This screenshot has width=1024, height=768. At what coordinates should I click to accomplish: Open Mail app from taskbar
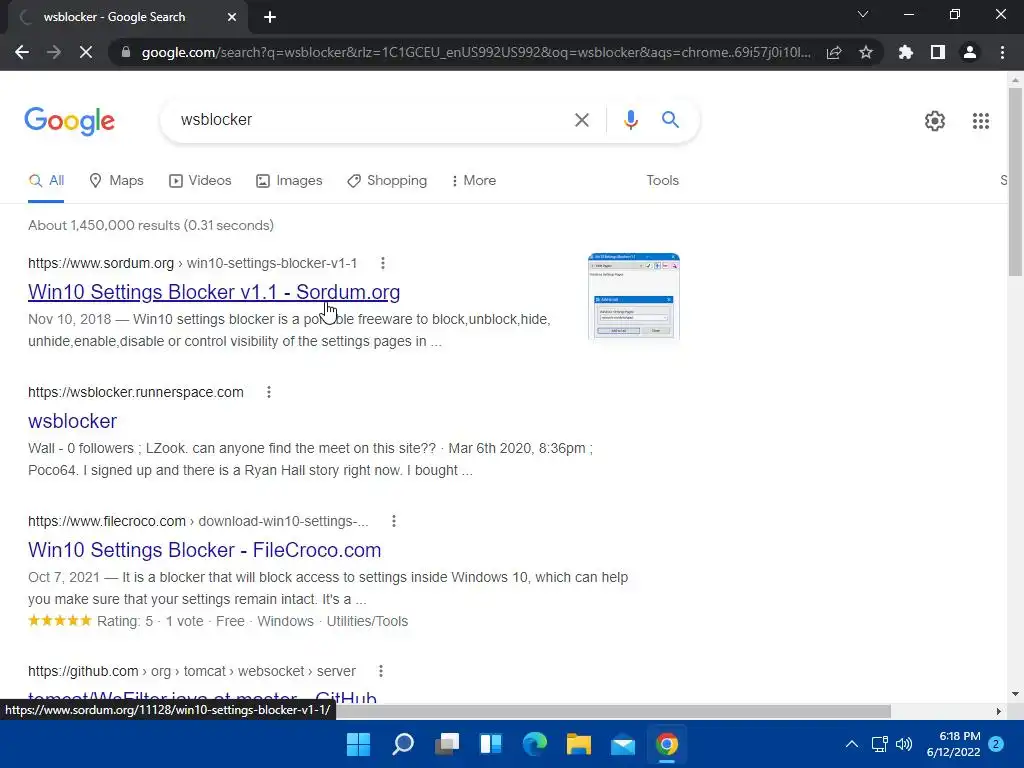pyautogui.click(x=623, y=744)
